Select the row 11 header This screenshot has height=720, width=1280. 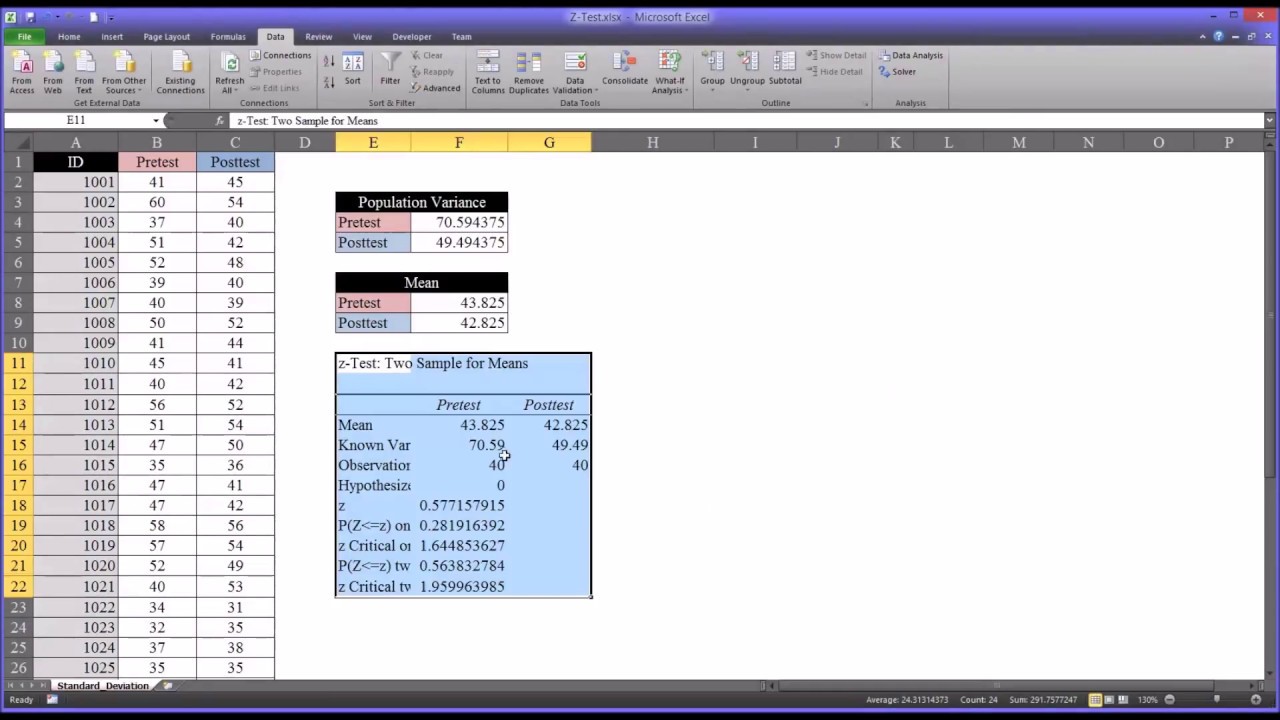pos(17,363)
